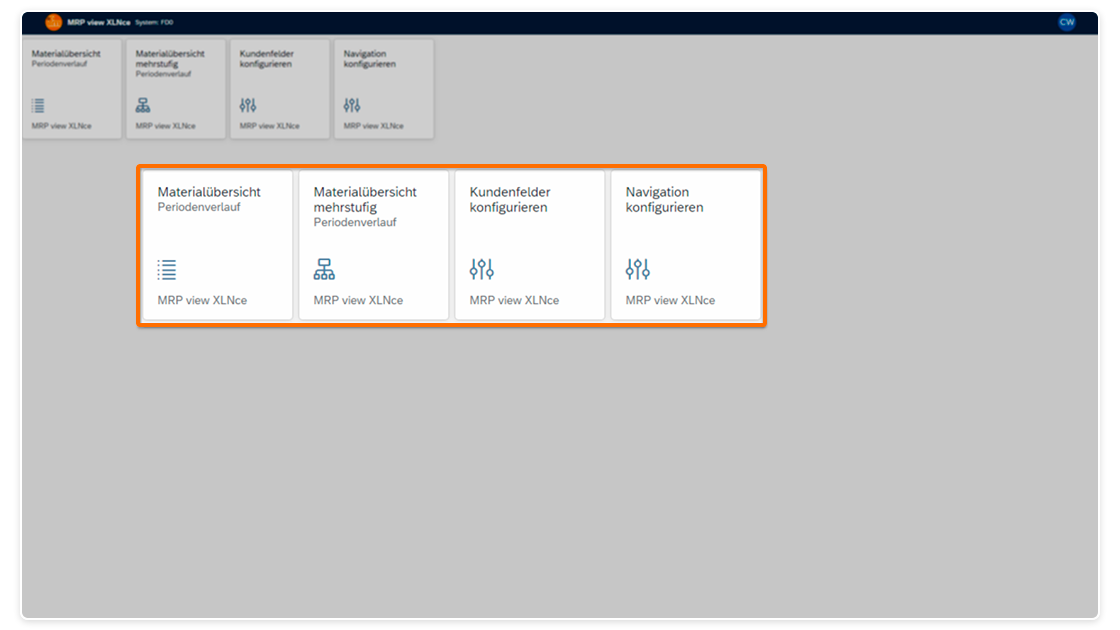Click the small Kundenfelder tile's sliders icon
This screenshot has height=630, width=1120.
coord(247,102)
